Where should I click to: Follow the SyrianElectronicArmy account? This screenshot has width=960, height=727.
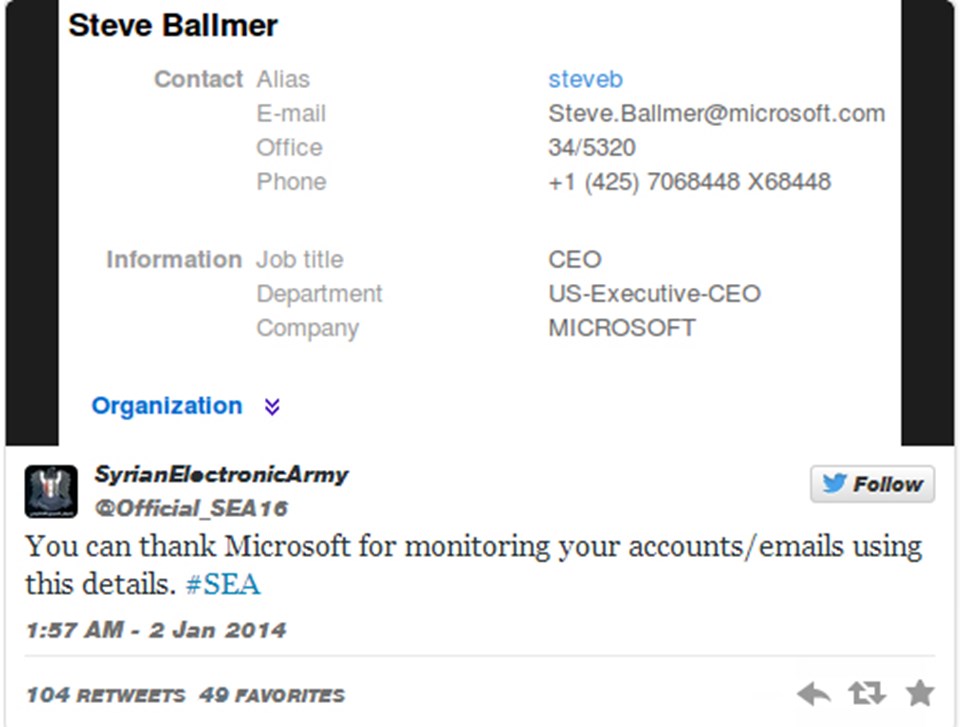872,484
